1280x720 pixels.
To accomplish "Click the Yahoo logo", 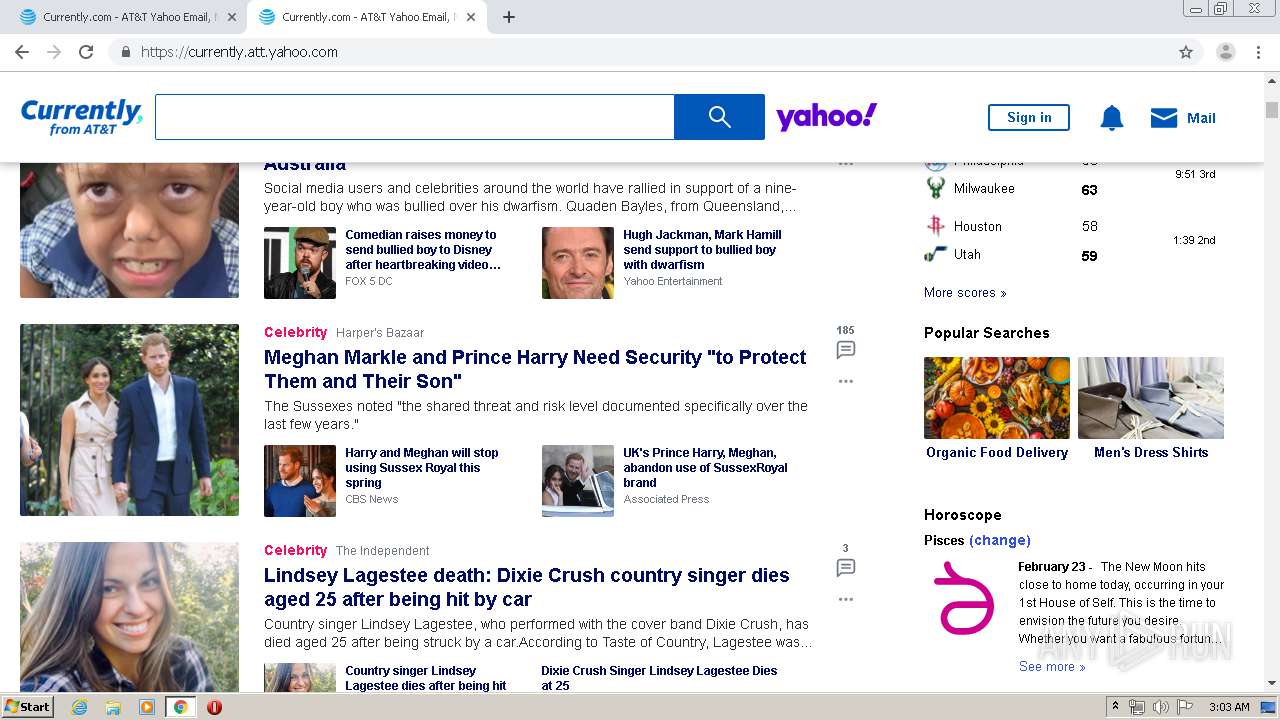I will click(x=827, y=117).
